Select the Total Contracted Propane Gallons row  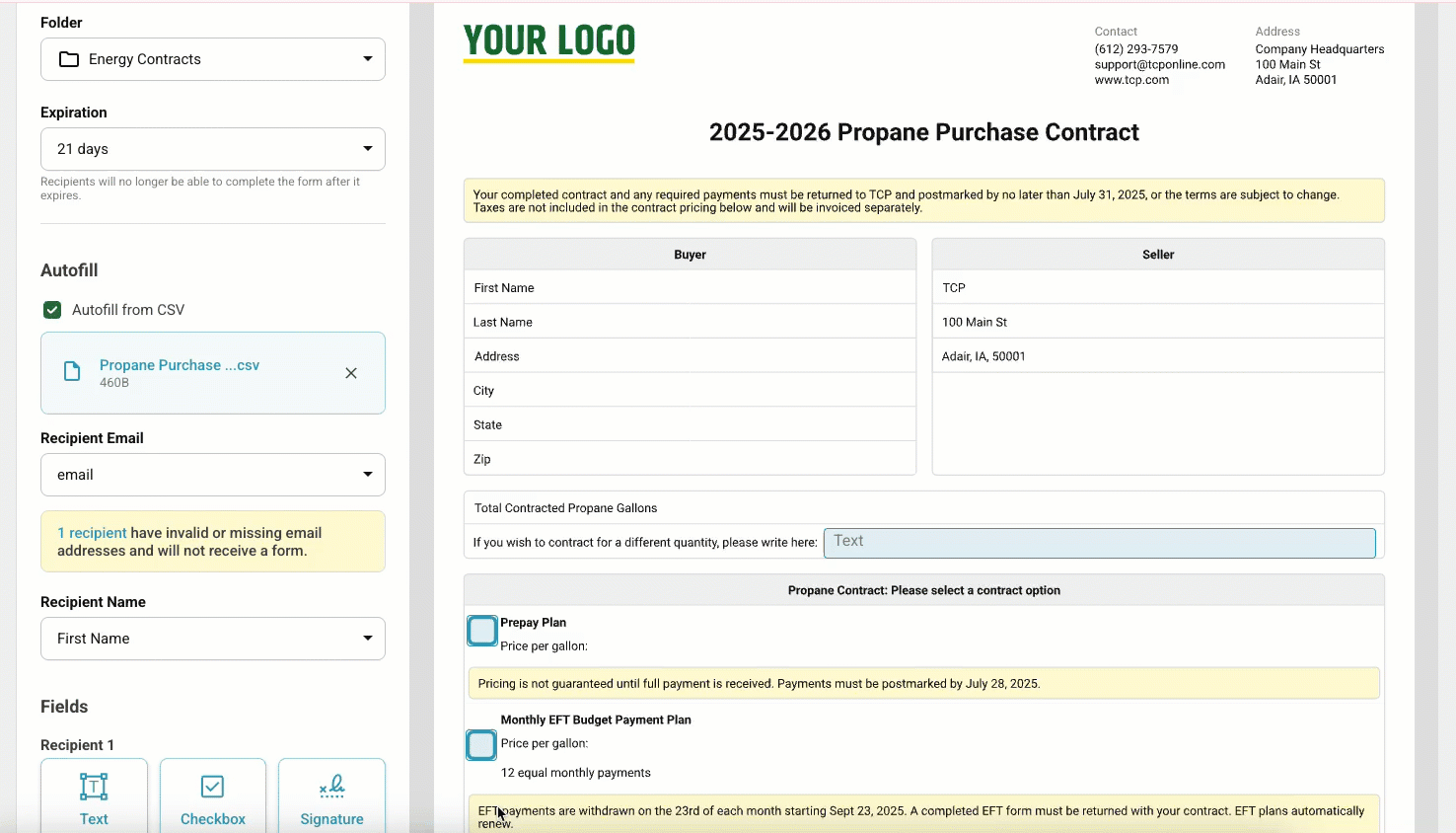click(x=924, y=508)
